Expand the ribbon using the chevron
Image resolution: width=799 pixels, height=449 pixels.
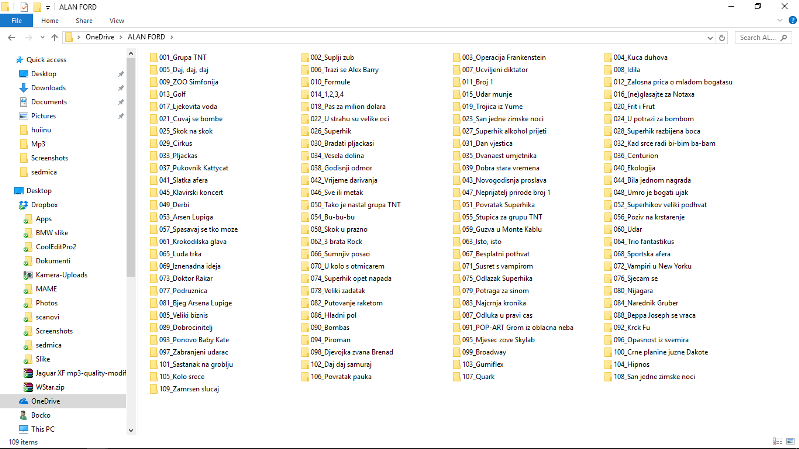(779, 20)
